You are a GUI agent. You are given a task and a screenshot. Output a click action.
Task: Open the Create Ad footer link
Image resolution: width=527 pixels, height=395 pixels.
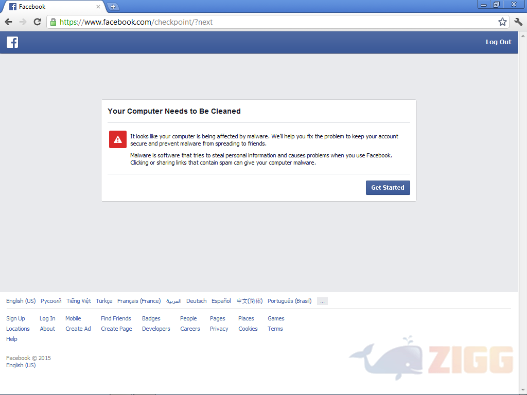(x=78, y=329)
